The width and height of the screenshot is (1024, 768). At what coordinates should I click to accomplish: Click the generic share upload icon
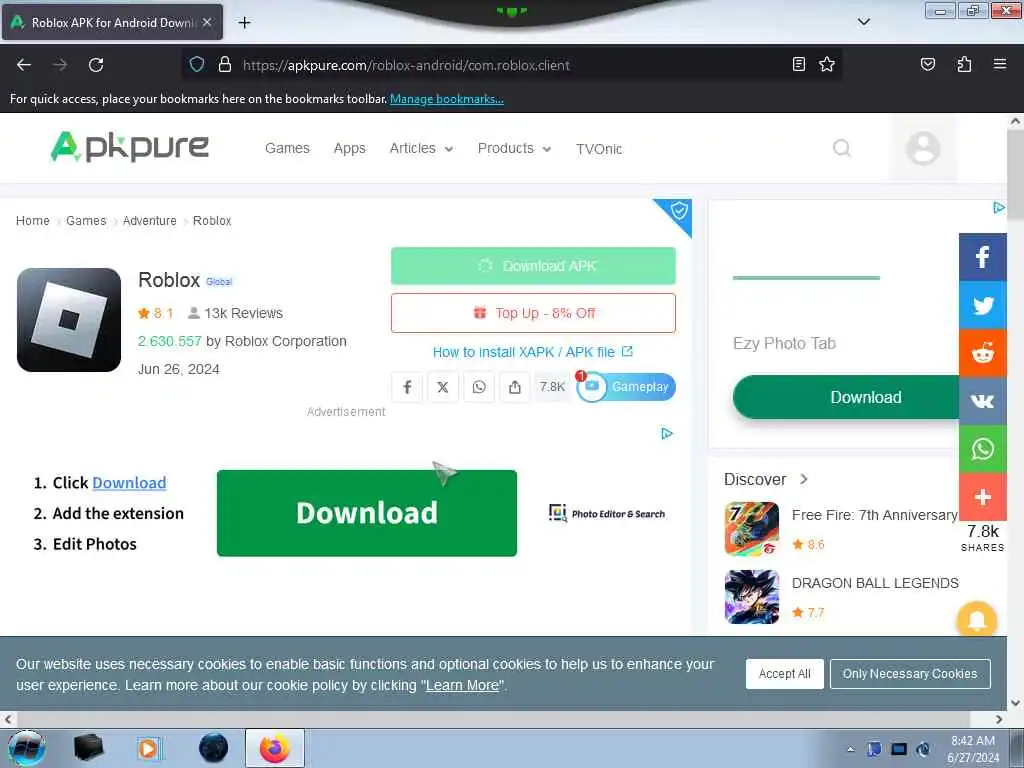pos(515,387)
